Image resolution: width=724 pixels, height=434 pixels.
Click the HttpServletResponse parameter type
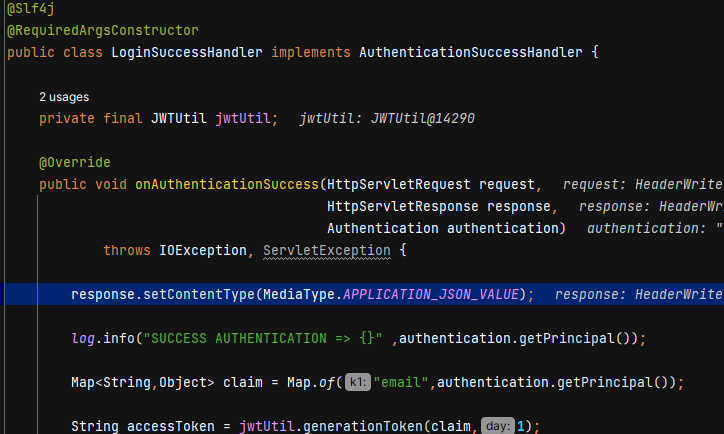[x=403, y=206]
